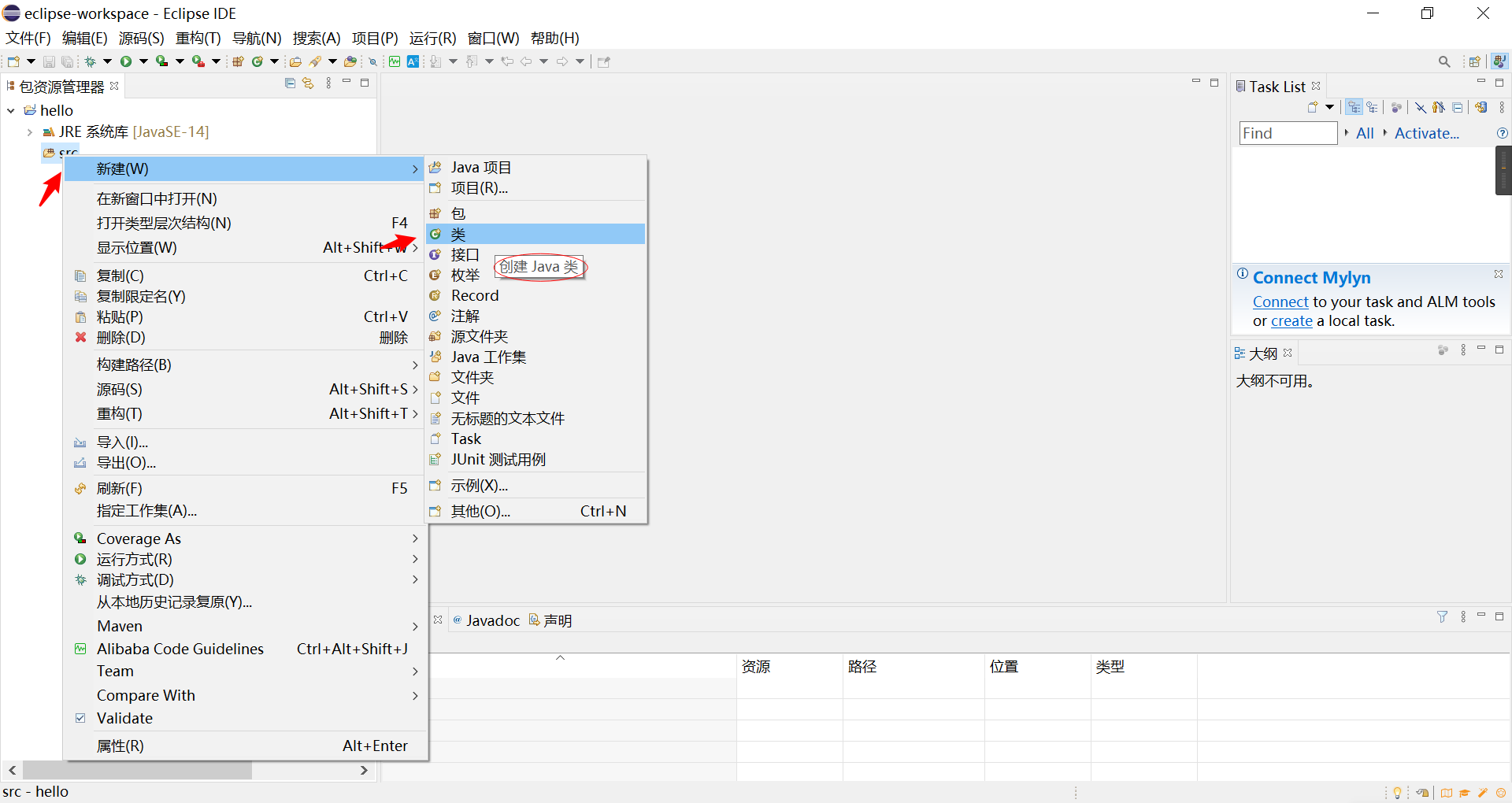This screenshot has height=803, width=1512.
Task: Open the 文件(F) menu
Action: pyautogui.click(x=28, y=39)
